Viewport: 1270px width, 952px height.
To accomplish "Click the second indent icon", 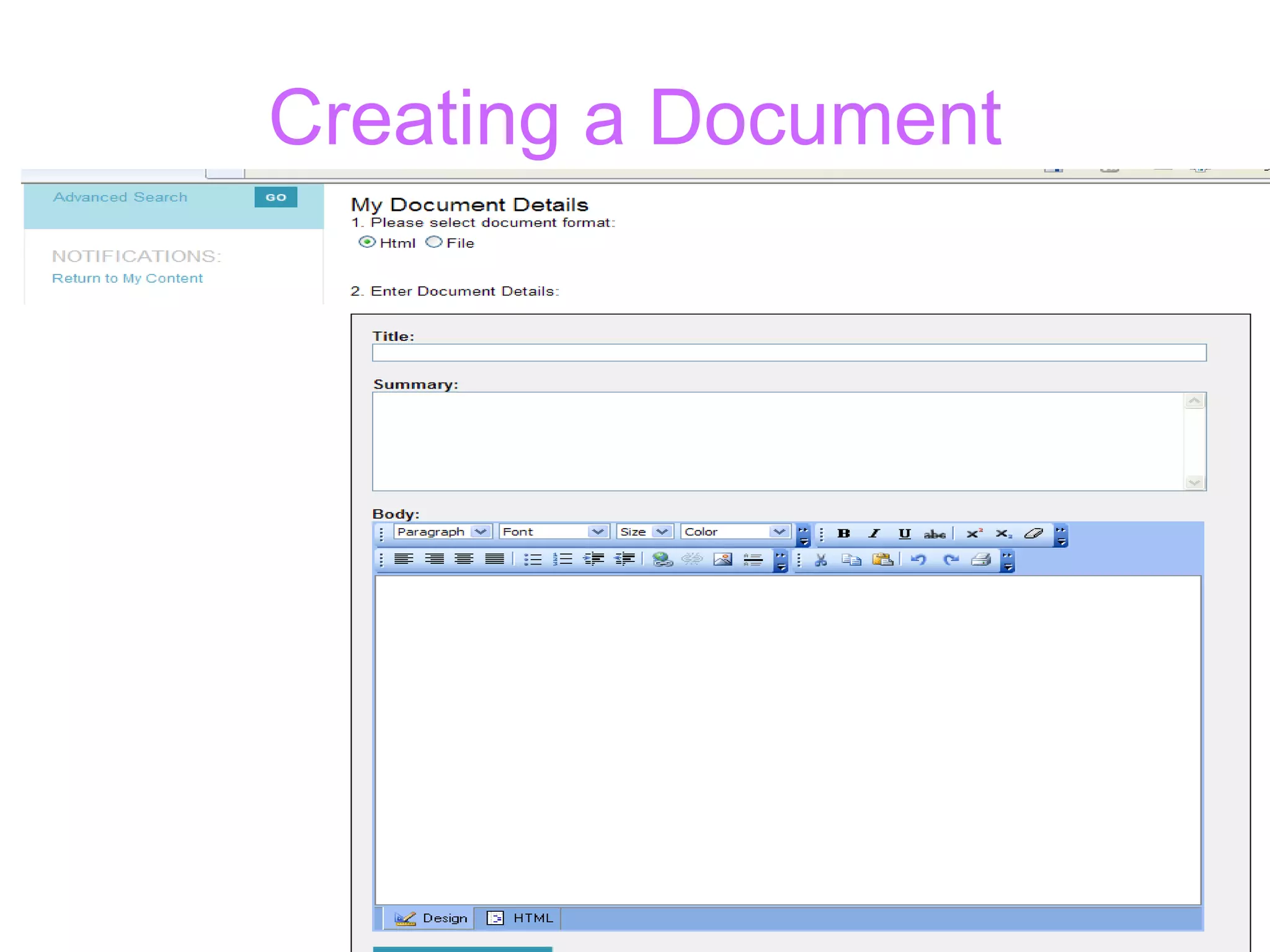I will click(x=624, y=560).
